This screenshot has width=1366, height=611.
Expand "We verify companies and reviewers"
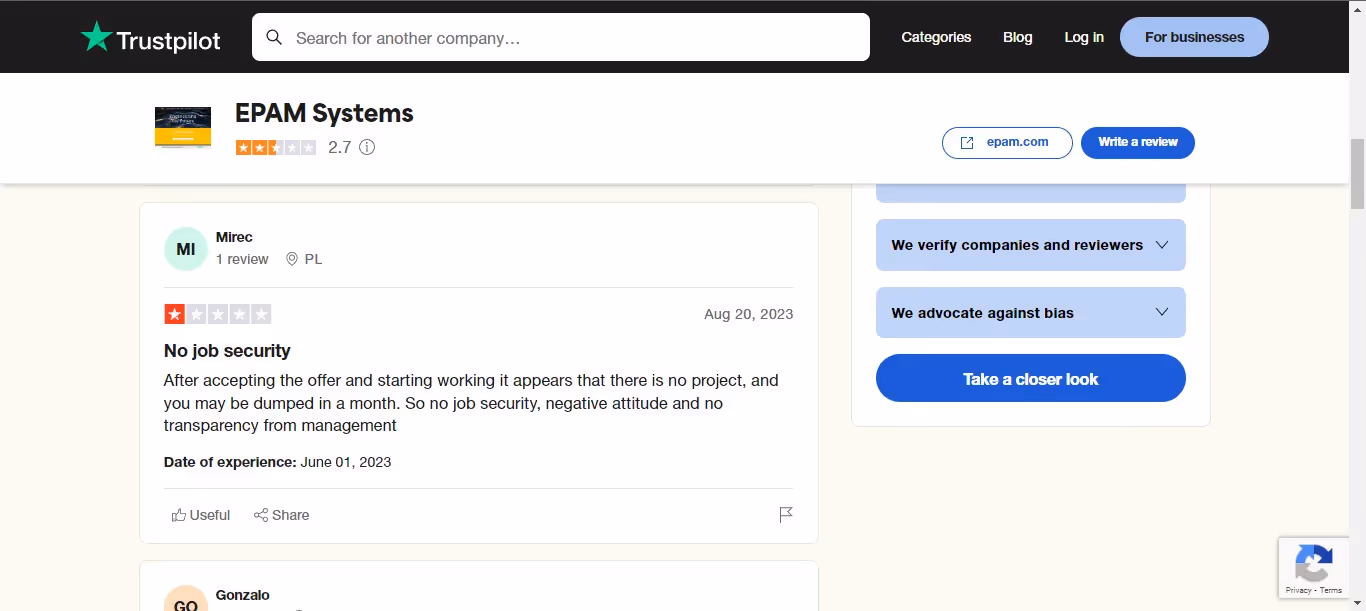coord(1031,245)
